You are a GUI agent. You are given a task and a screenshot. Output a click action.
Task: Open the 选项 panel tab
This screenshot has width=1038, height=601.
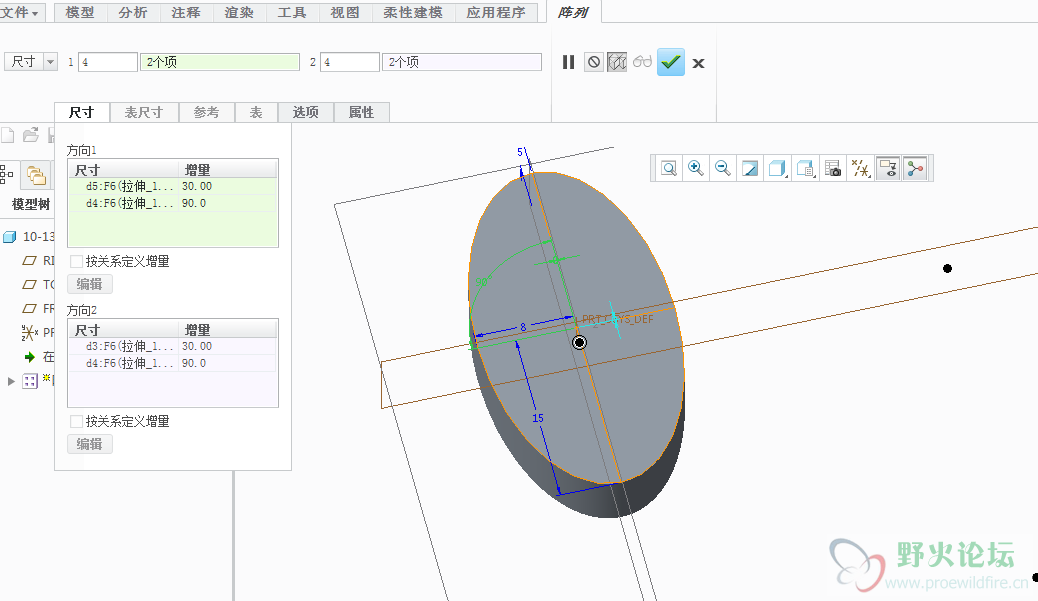[306, 112]
